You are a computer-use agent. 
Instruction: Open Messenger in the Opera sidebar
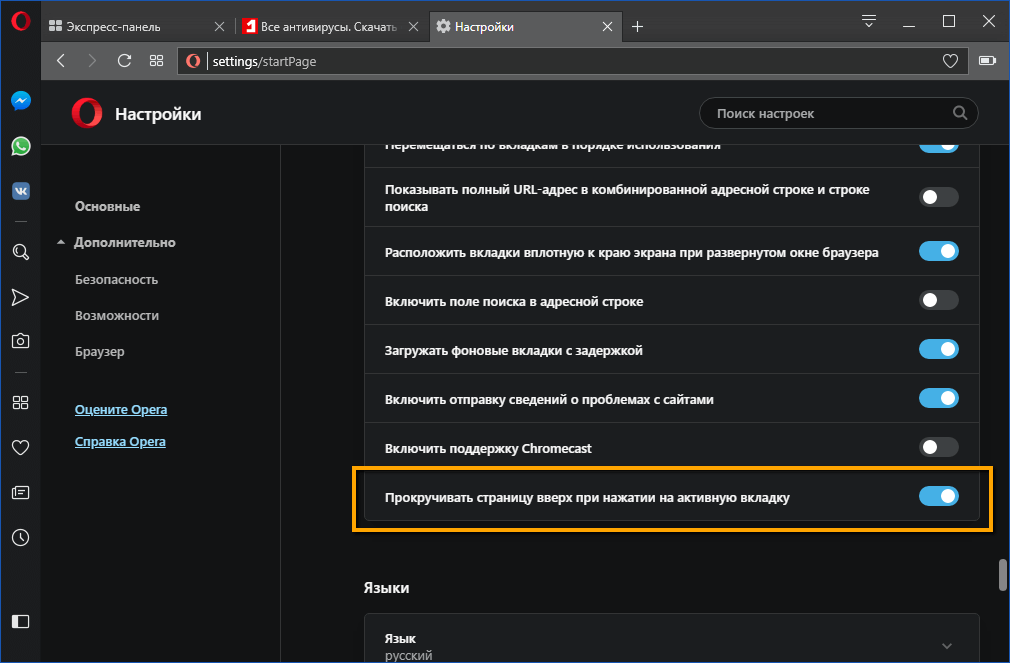20,101
